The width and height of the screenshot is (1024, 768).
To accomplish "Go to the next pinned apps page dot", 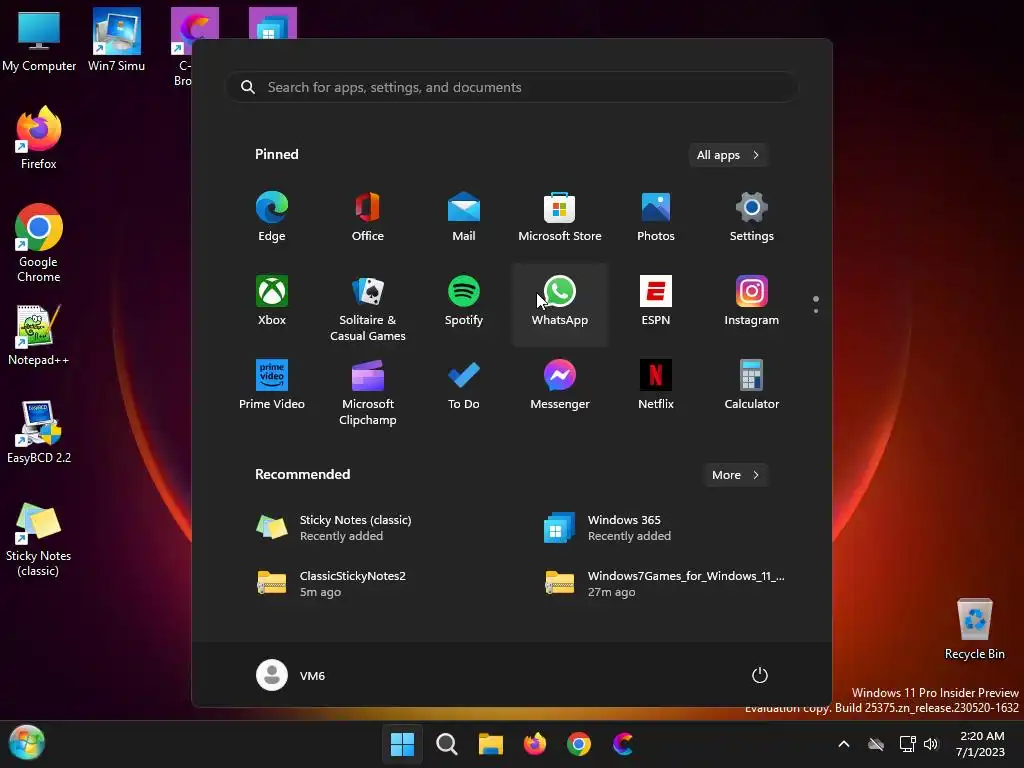I will click(x=816, y=311).
